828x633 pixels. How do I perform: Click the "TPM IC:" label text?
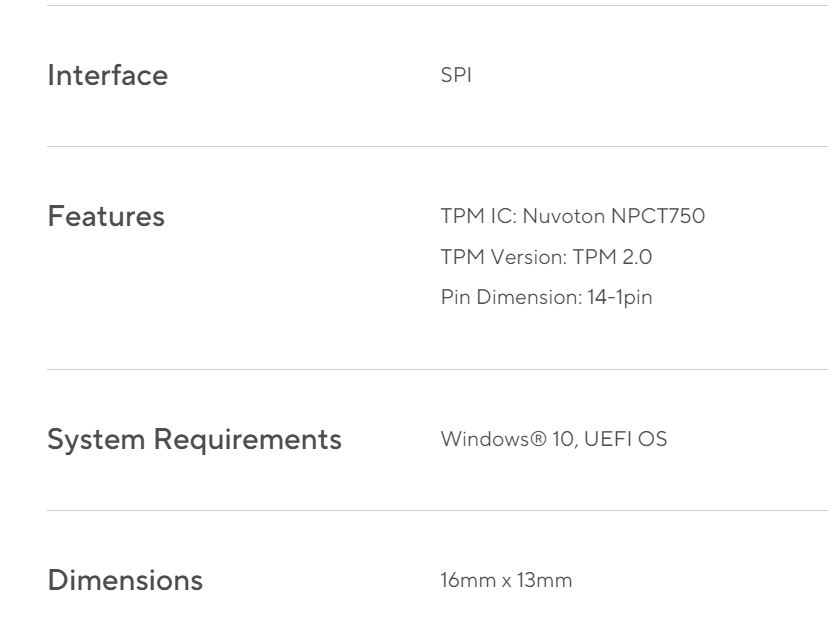(477, 217)
